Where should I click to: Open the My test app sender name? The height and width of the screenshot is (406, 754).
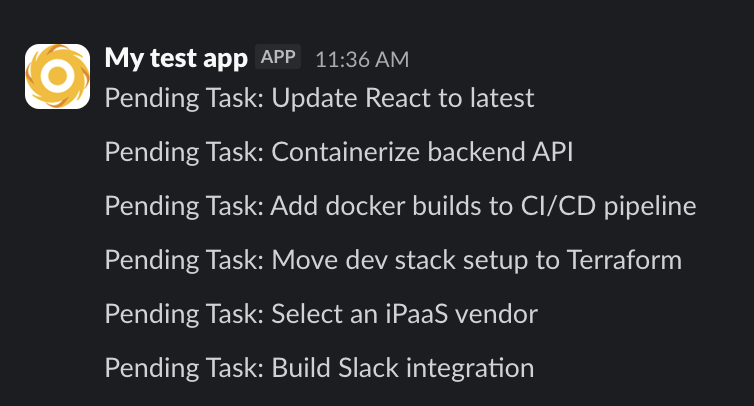(x=176, y=58)
